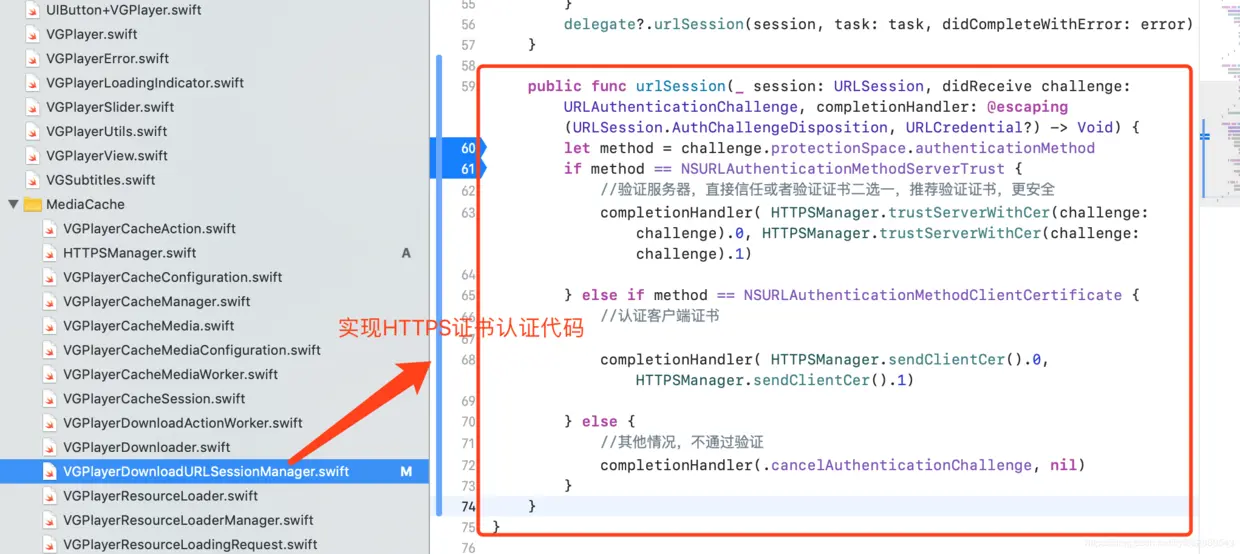Click the VGPlayerResourceLoader.swift file icon
The width and height of the screenshot is (1240, 554).
[49, 495]
